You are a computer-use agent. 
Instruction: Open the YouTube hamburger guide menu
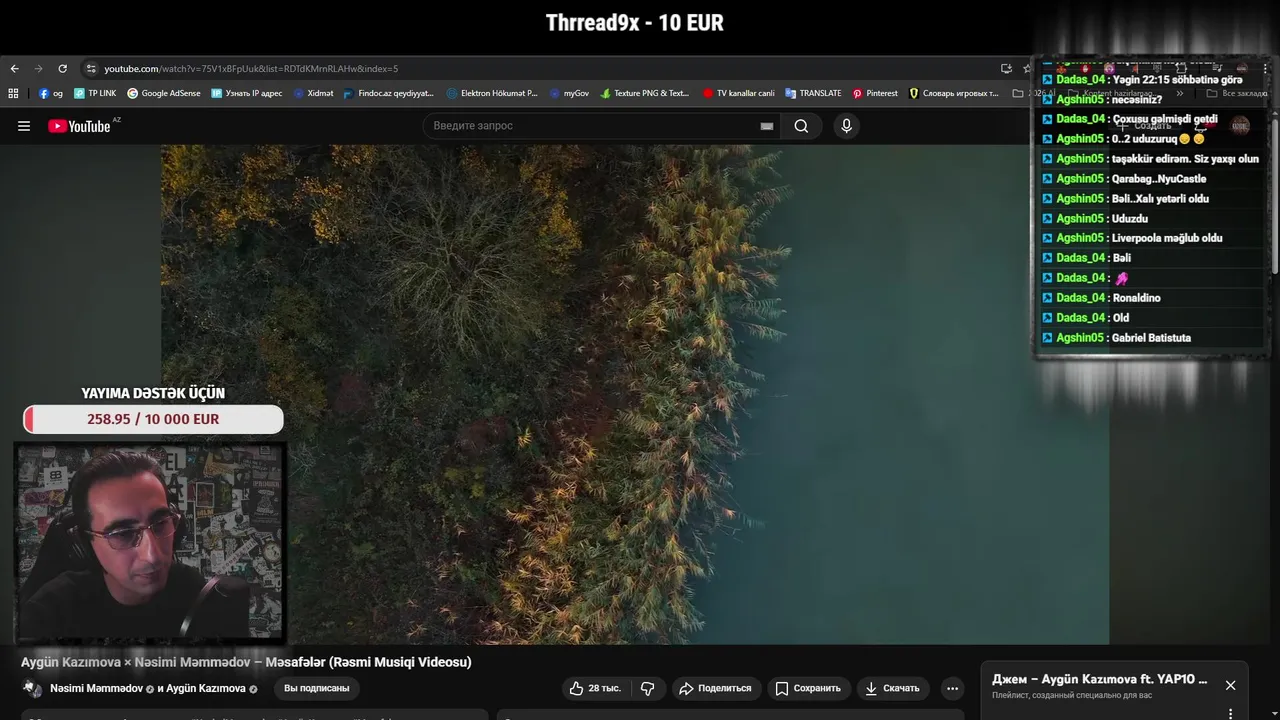(x=24, y=126)
